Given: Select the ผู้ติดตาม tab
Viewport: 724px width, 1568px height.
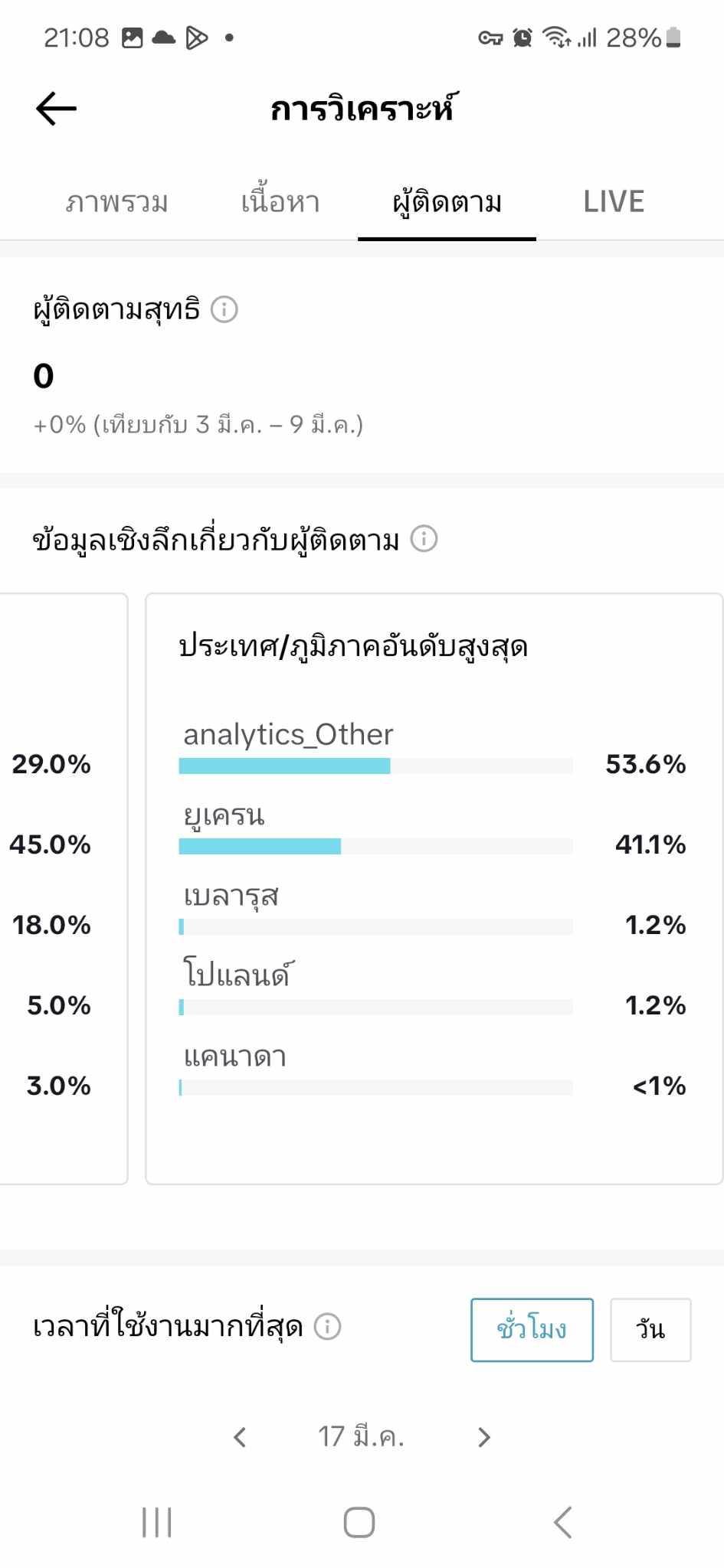Looking at the screenshot, I should (x=447, y=203).
